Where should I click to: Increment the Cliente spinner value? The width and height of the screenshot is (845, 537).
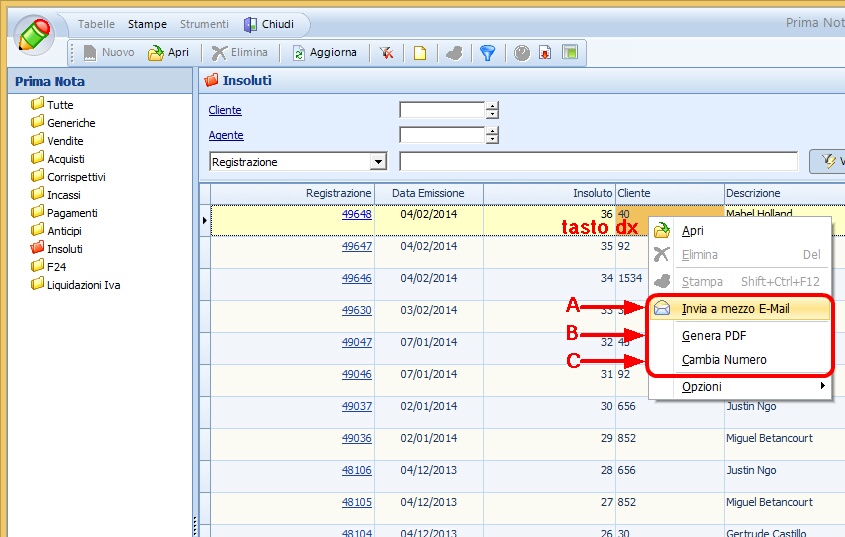pos(492,106)
